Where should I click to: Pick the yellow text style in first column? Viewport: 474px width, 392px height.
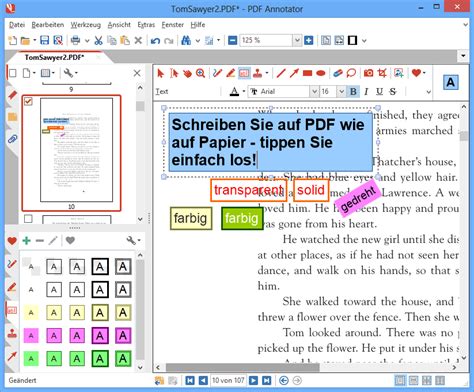31,313
